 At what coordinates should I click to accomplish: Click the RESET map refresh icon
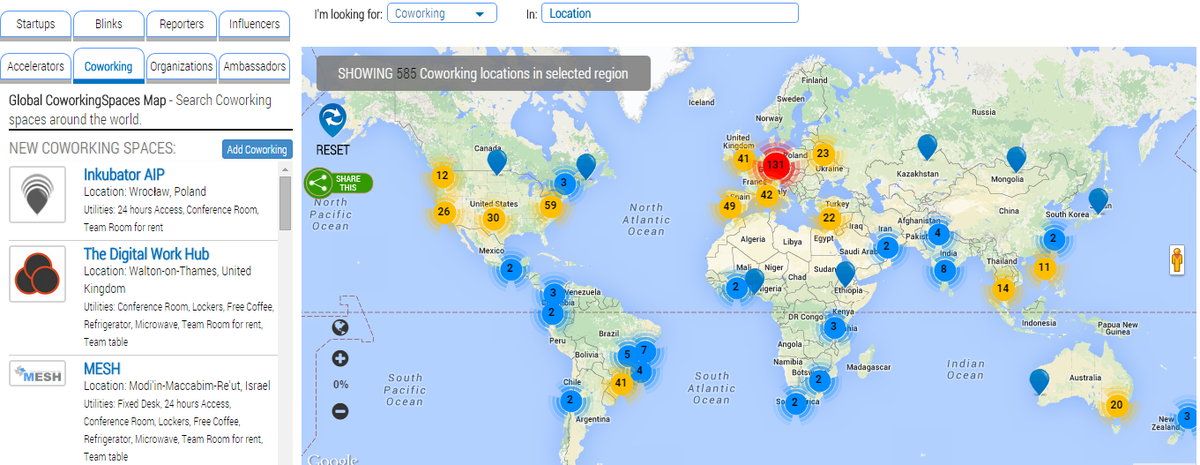[333, 121]
